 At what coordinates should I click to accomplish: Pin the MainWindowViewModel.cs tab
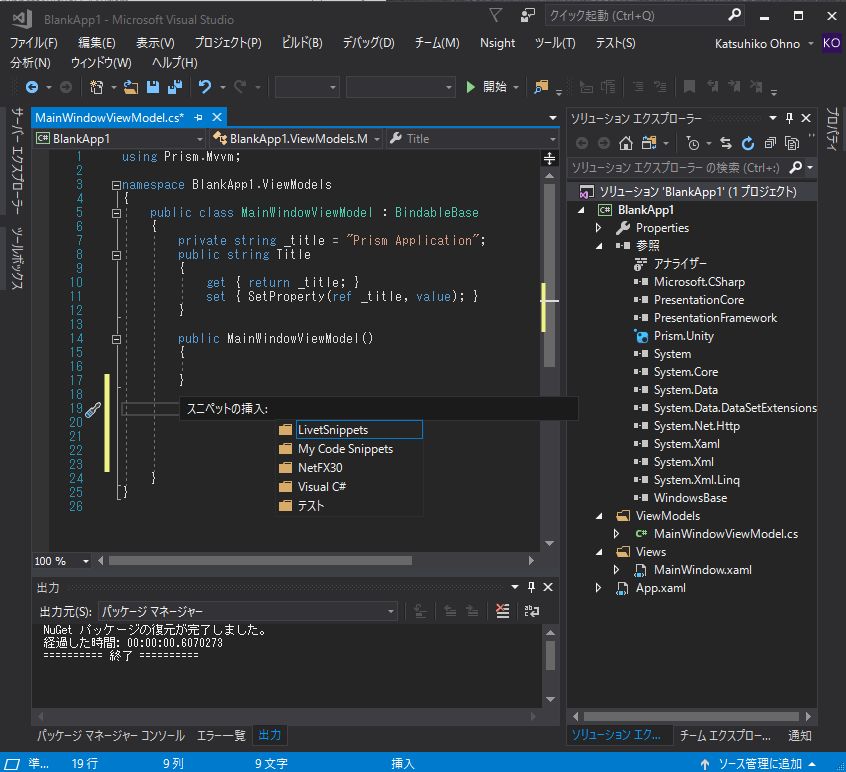coord(199,118)
